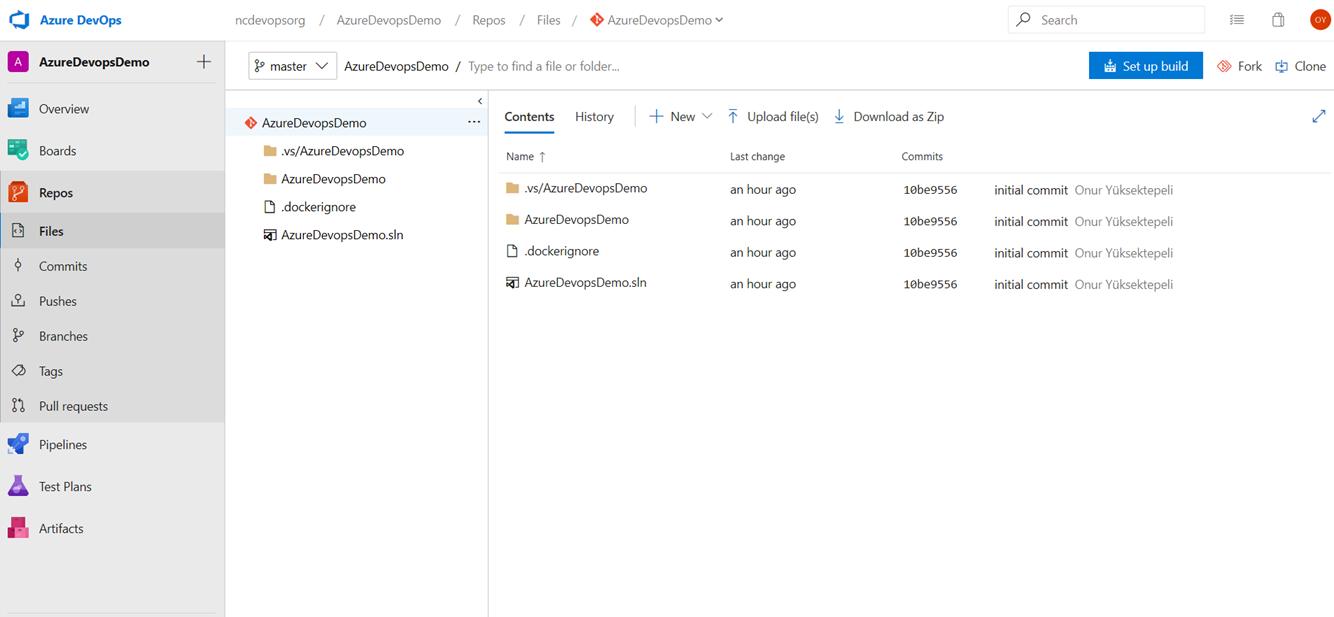This screenshot has width=1334, height=617.
Task: Click the AzureDevopsDemo path segment beside master
Action: pos(396,66)
